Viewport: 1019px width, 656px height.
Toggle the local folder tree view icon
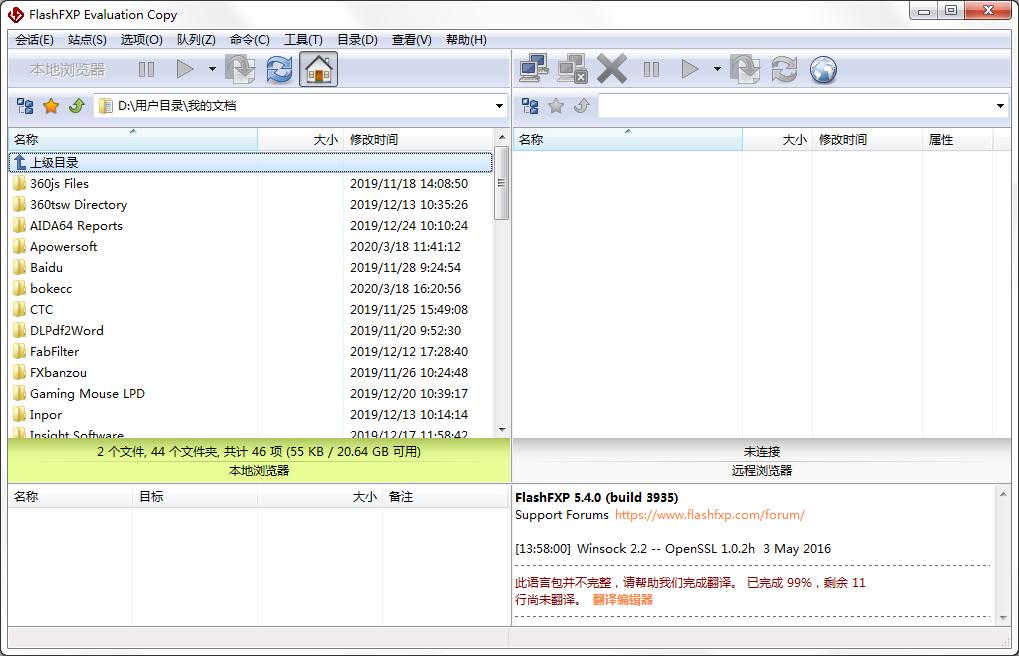24,105
